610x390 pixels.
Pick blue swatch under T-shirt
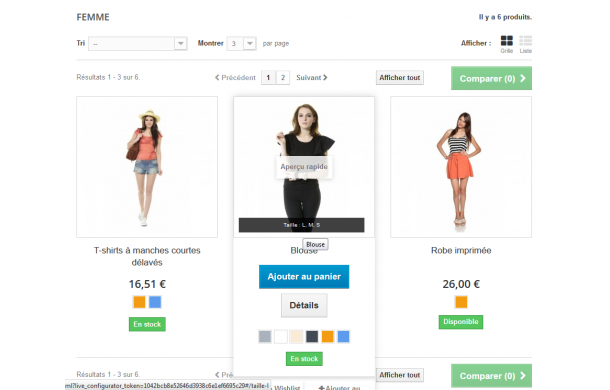point(155,302)
